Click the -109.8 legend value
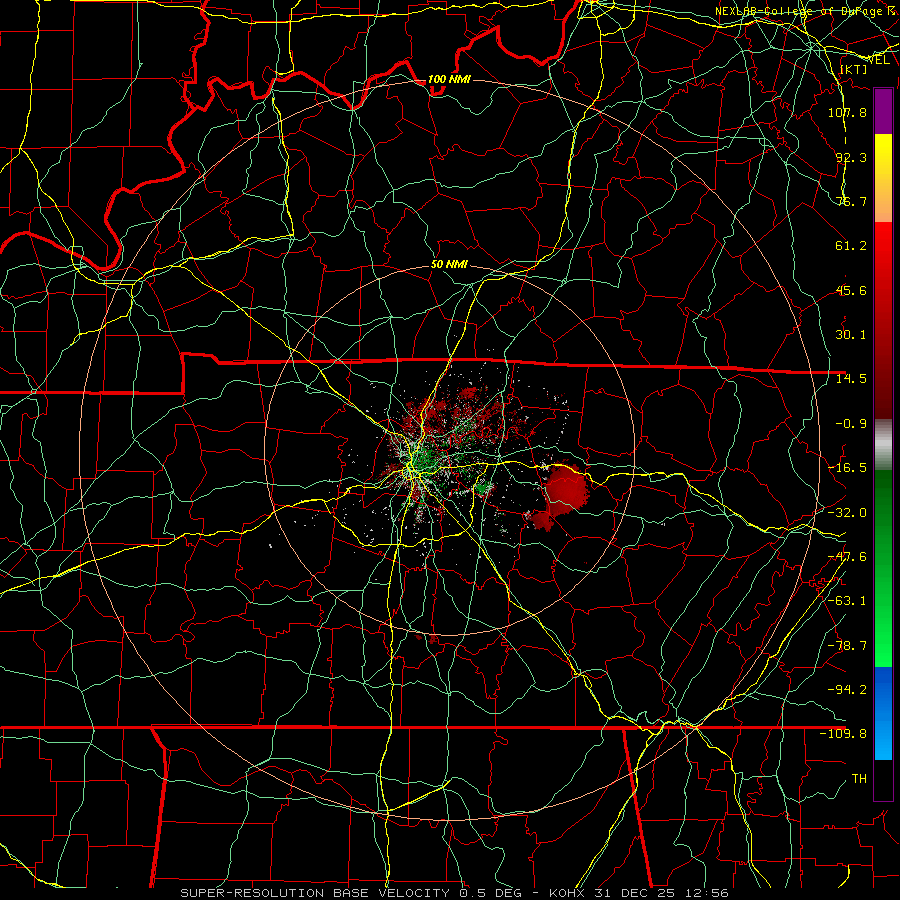This screenshot has width=900, height=900. pos(843,734)
